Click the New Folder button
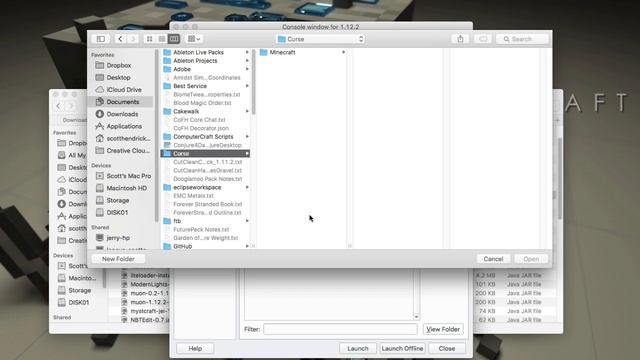Screen dimensions: 640x360 point(118,259)
